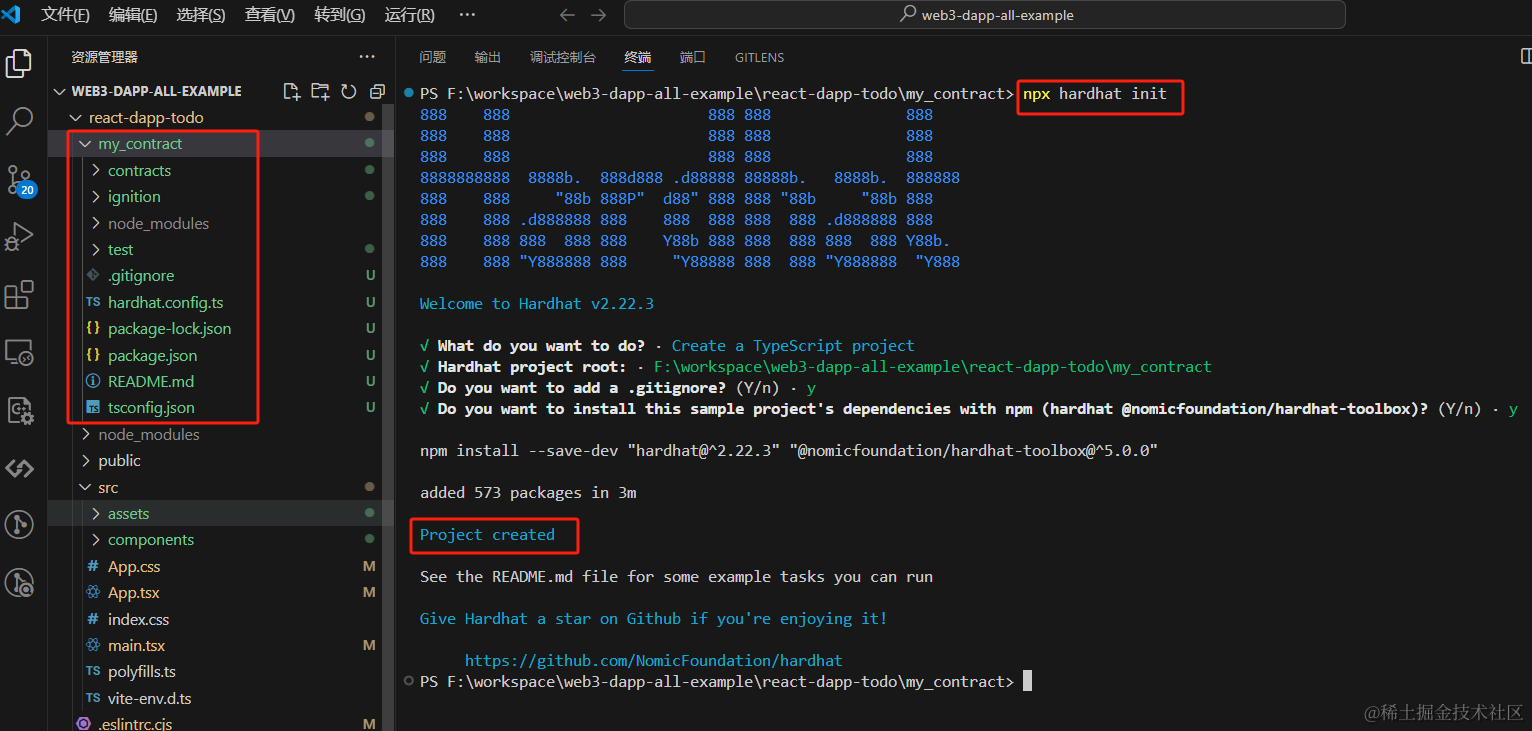
Task: Click the 'Welcome to Hardhat v2.22.3' text
Action: coord(537,304)
